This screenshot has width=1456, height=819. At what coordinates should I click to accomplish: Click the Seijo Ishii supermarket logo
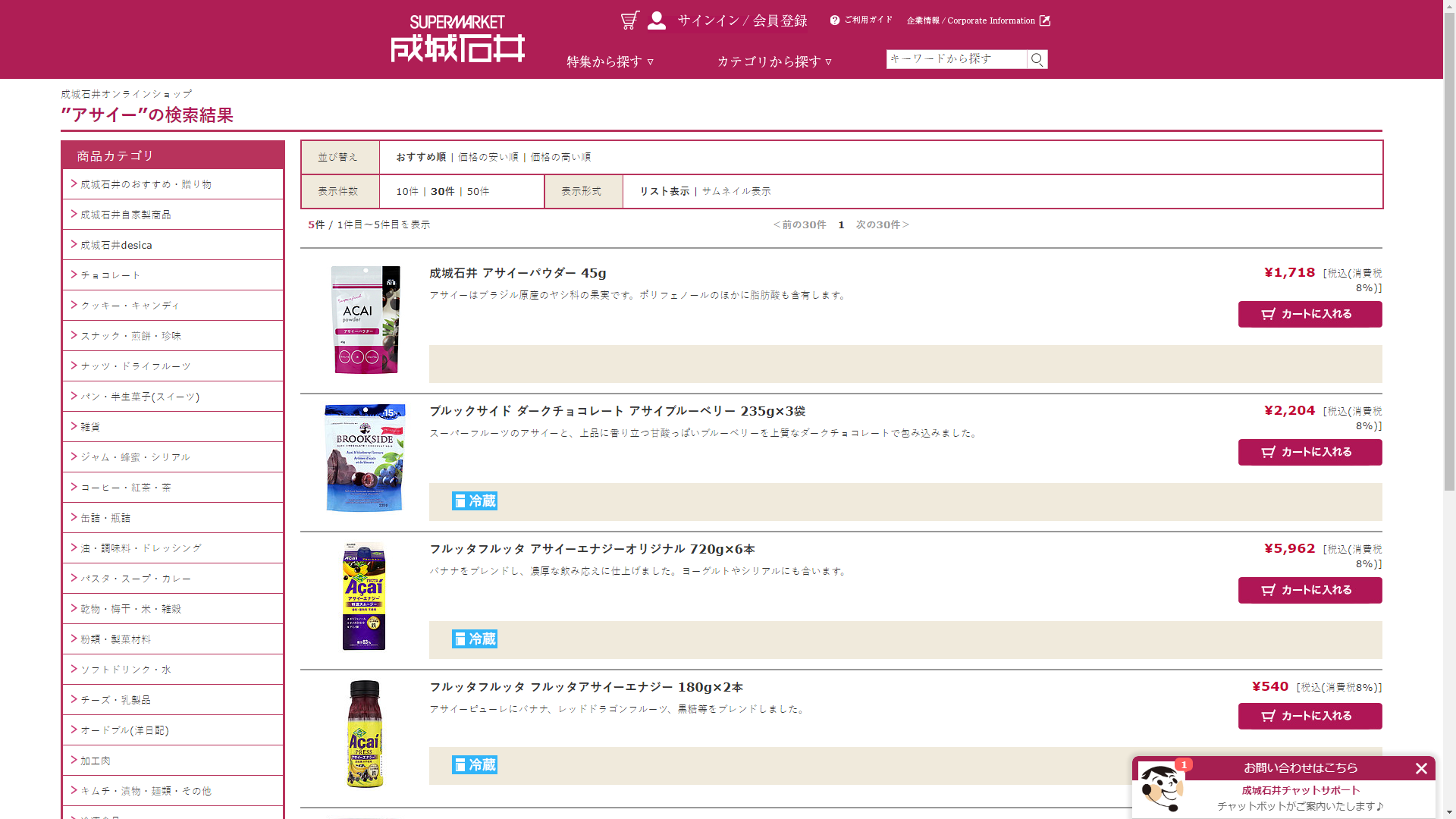tap(457, 39)
